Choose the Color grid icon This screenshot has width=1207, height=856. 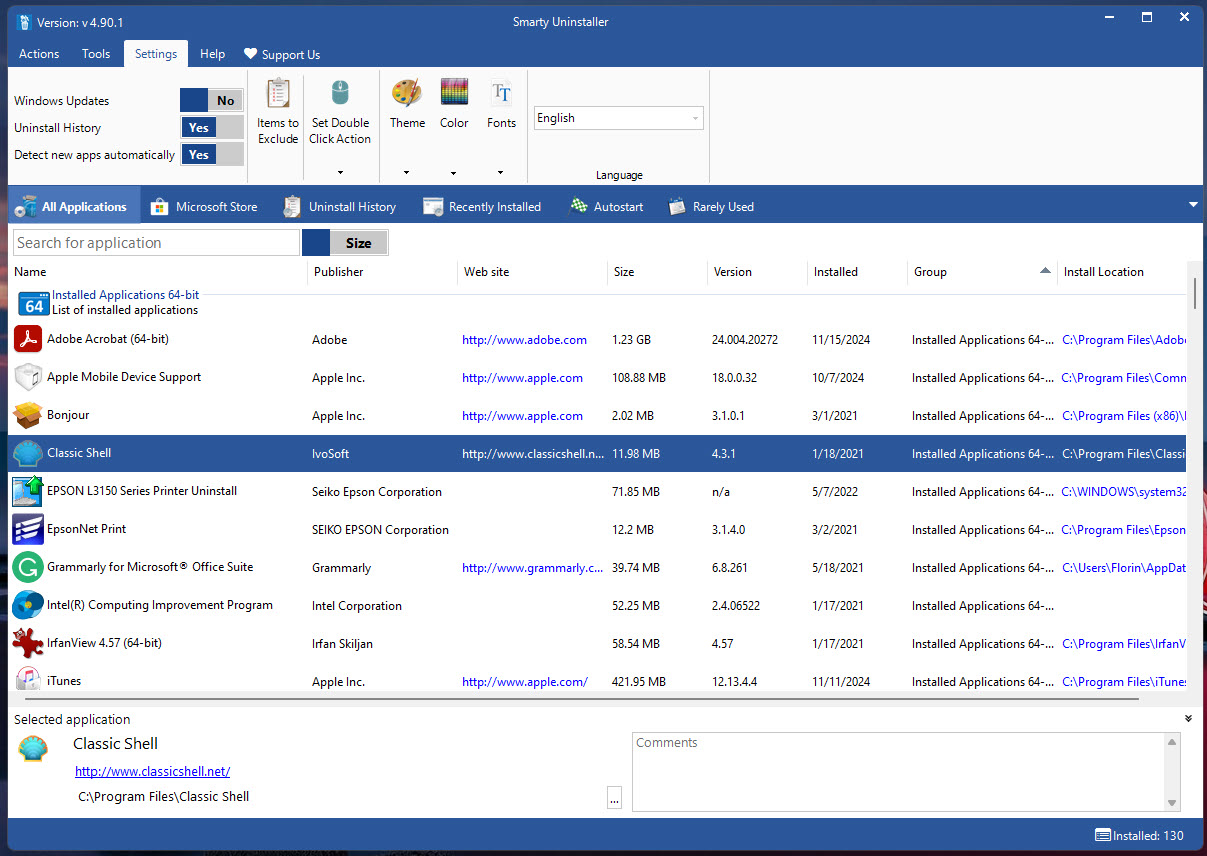coord(454,92)
